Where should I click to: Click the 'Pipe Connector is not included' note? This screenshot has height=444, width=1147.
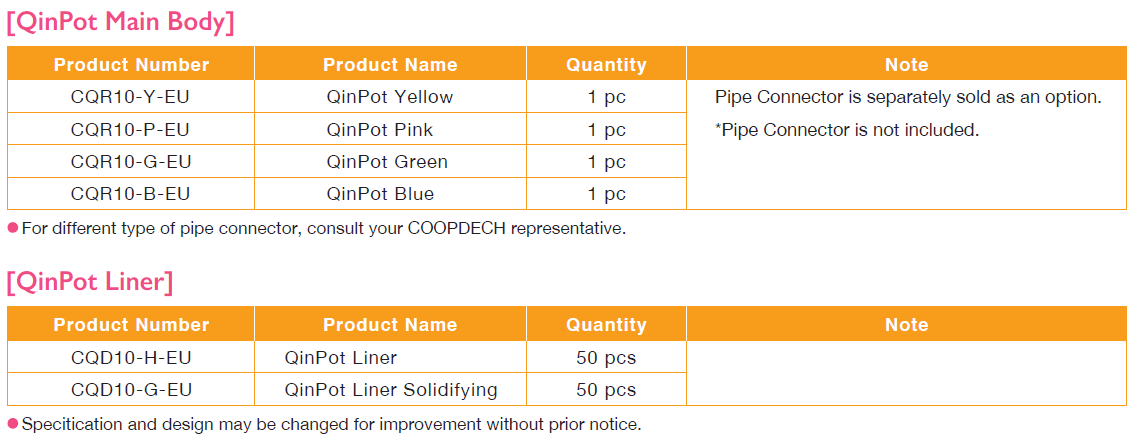pos(846,130)
